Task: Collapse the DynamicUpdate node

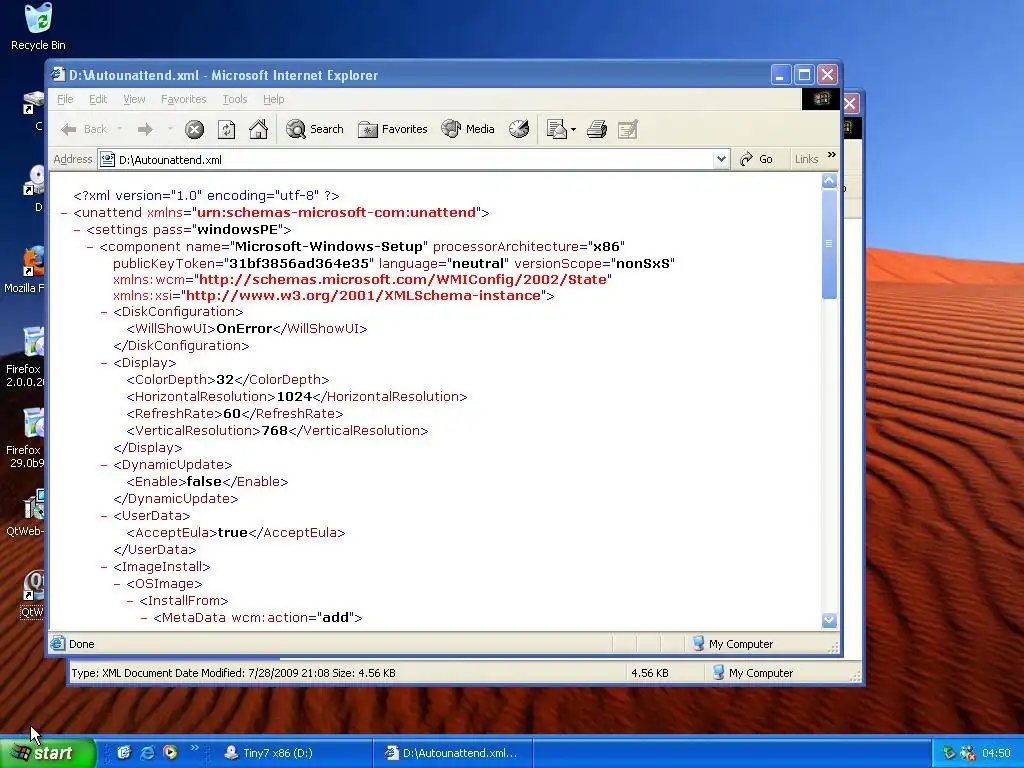Action: coord(104,465)
